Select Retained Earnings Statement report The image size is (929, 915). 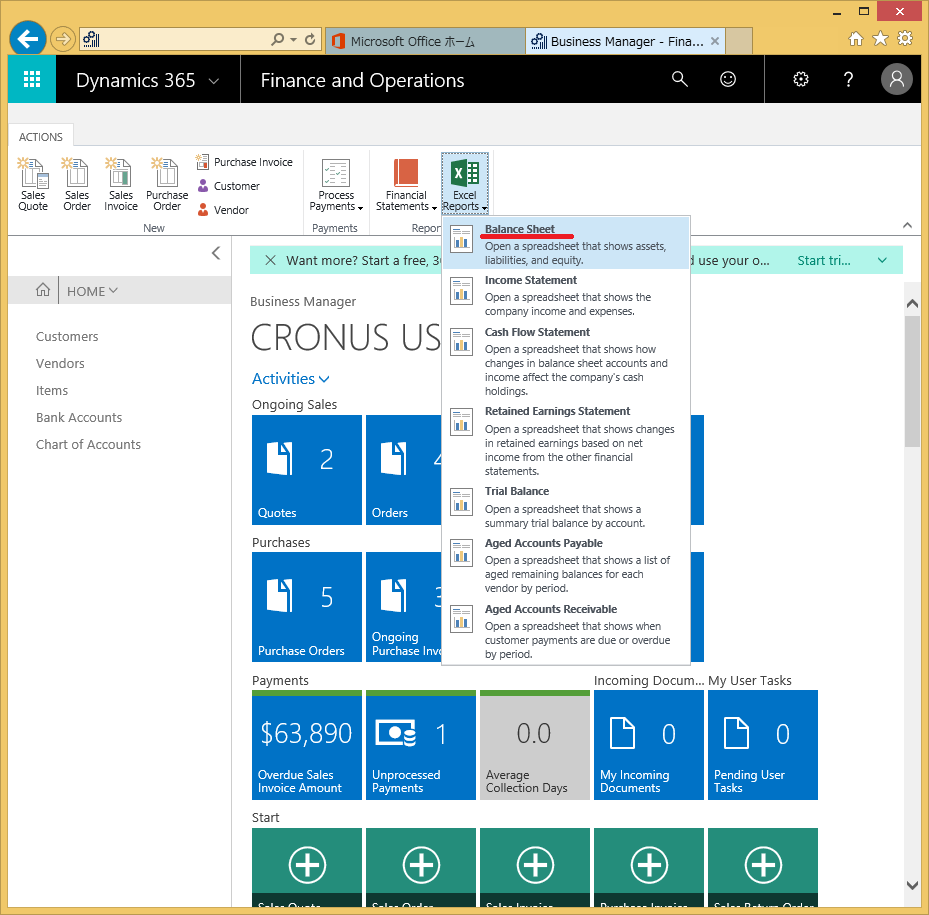[566, 441]
